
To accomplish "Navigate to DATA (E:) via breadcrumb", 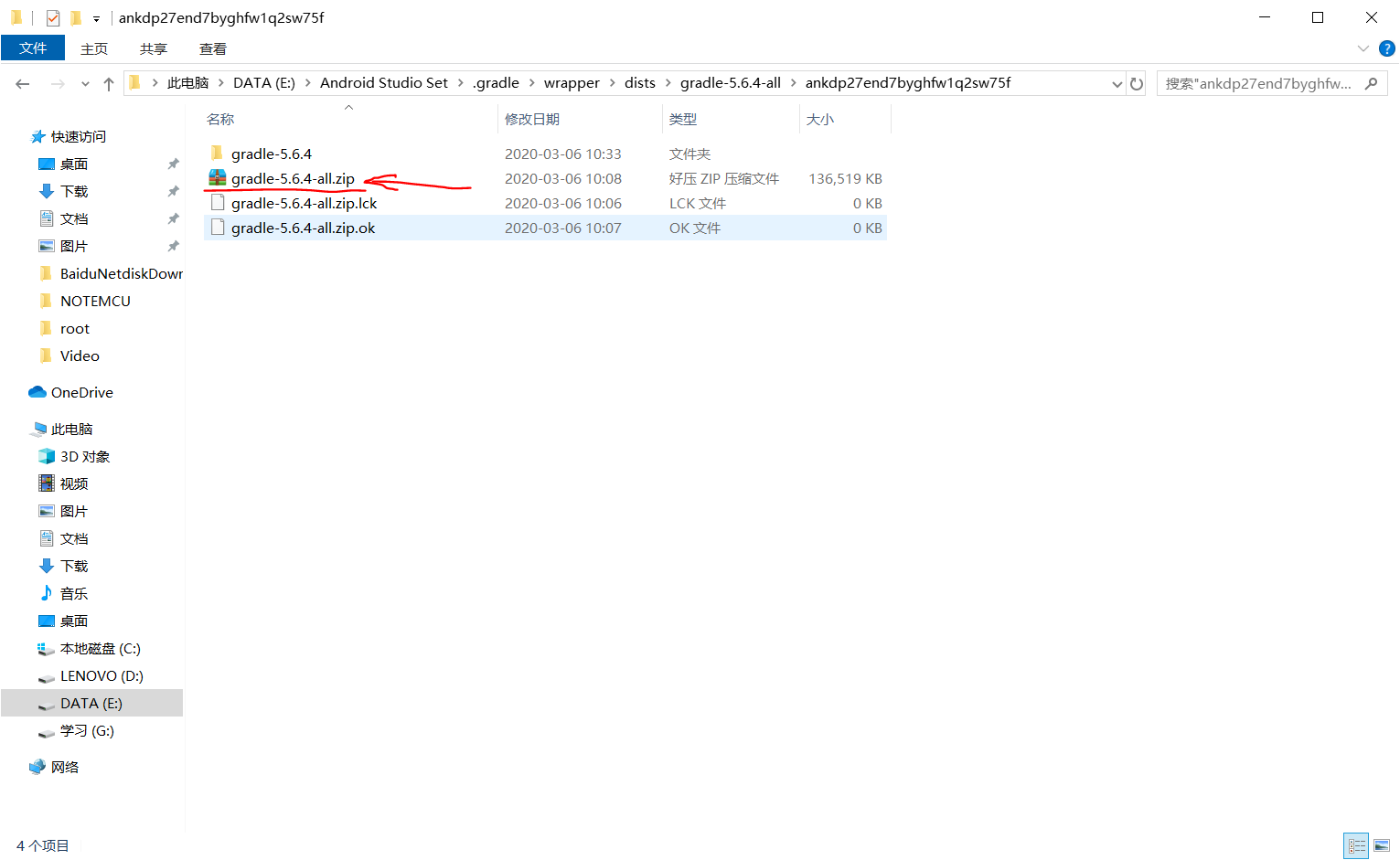I will click(263, 82).
